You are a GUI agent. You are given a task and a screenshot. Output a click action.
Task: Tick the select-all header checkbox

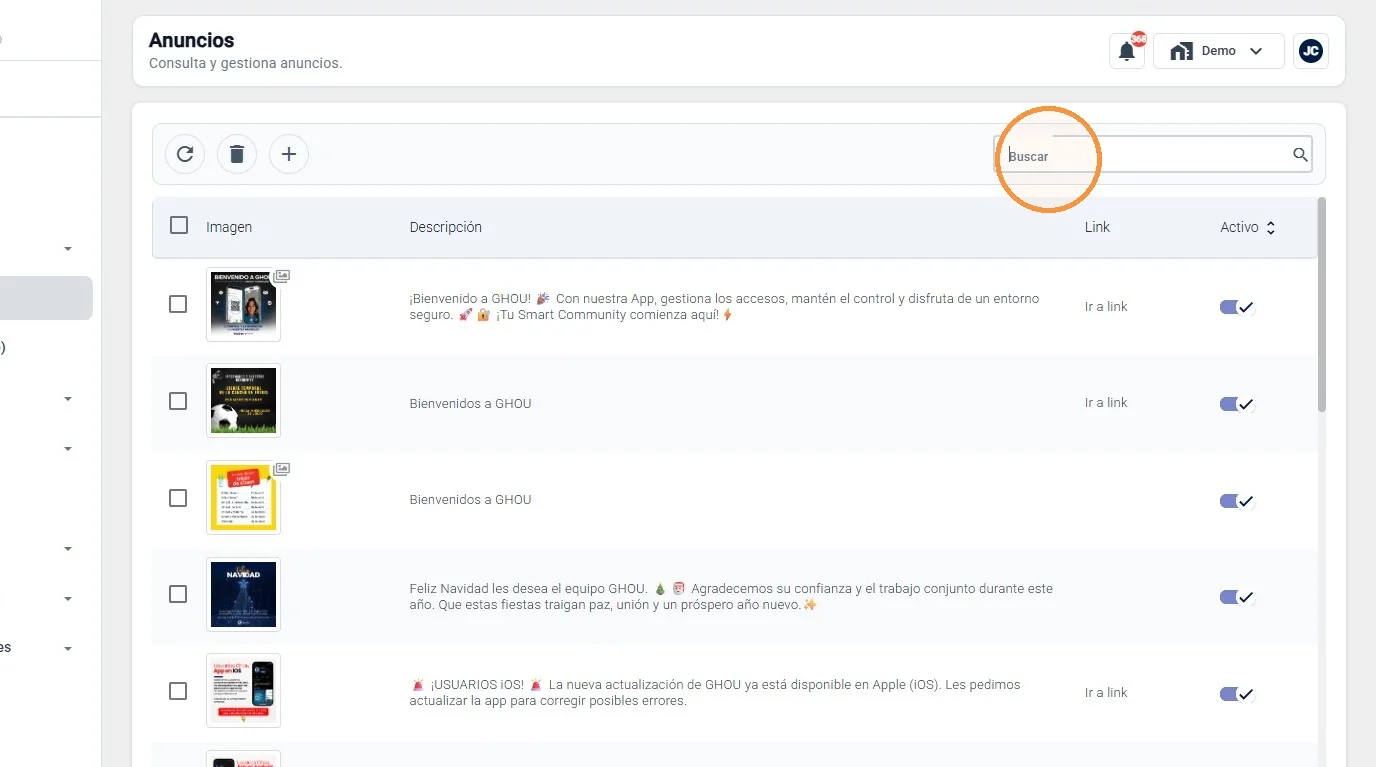179,225
